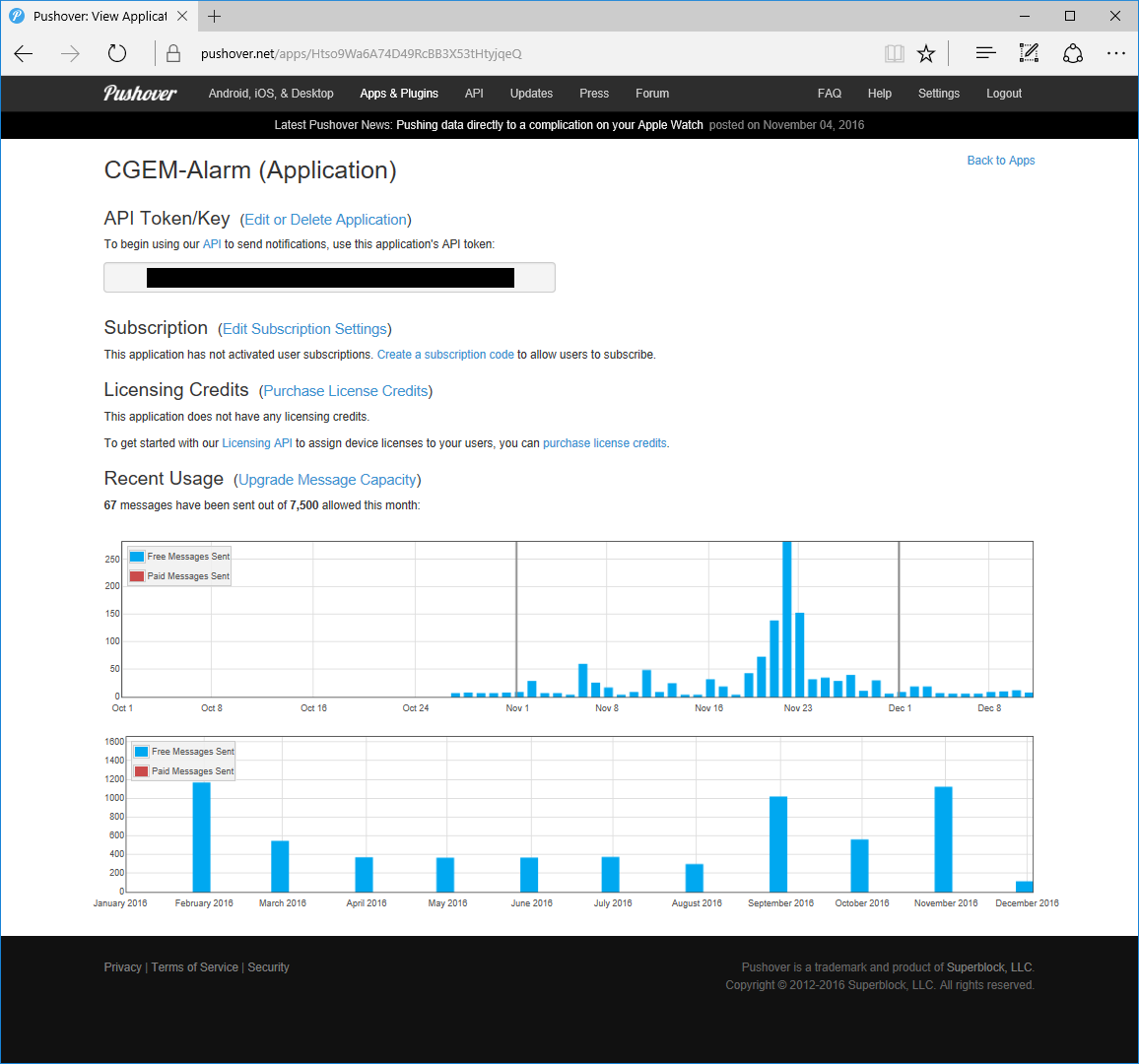Open reading view book icon
The width and height of the screenshot is (1139, 1064).
[x=895, y=54]
